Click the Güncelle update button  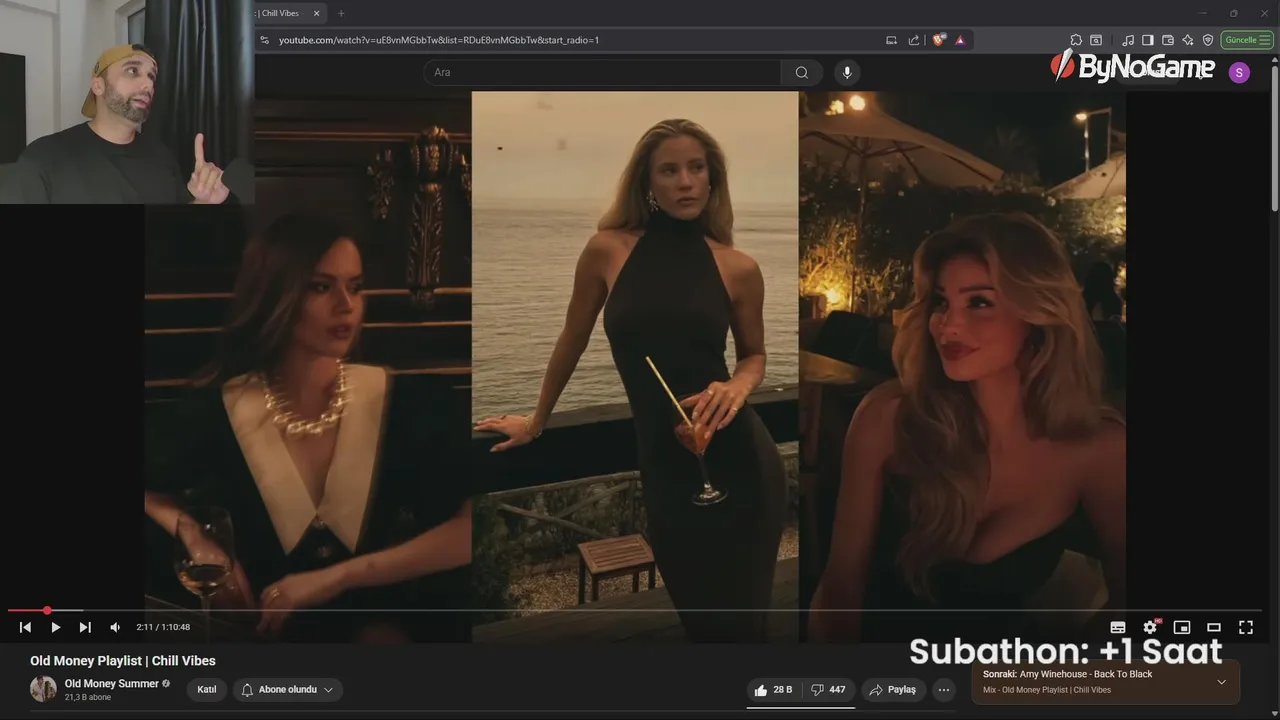click(1246, 40)
